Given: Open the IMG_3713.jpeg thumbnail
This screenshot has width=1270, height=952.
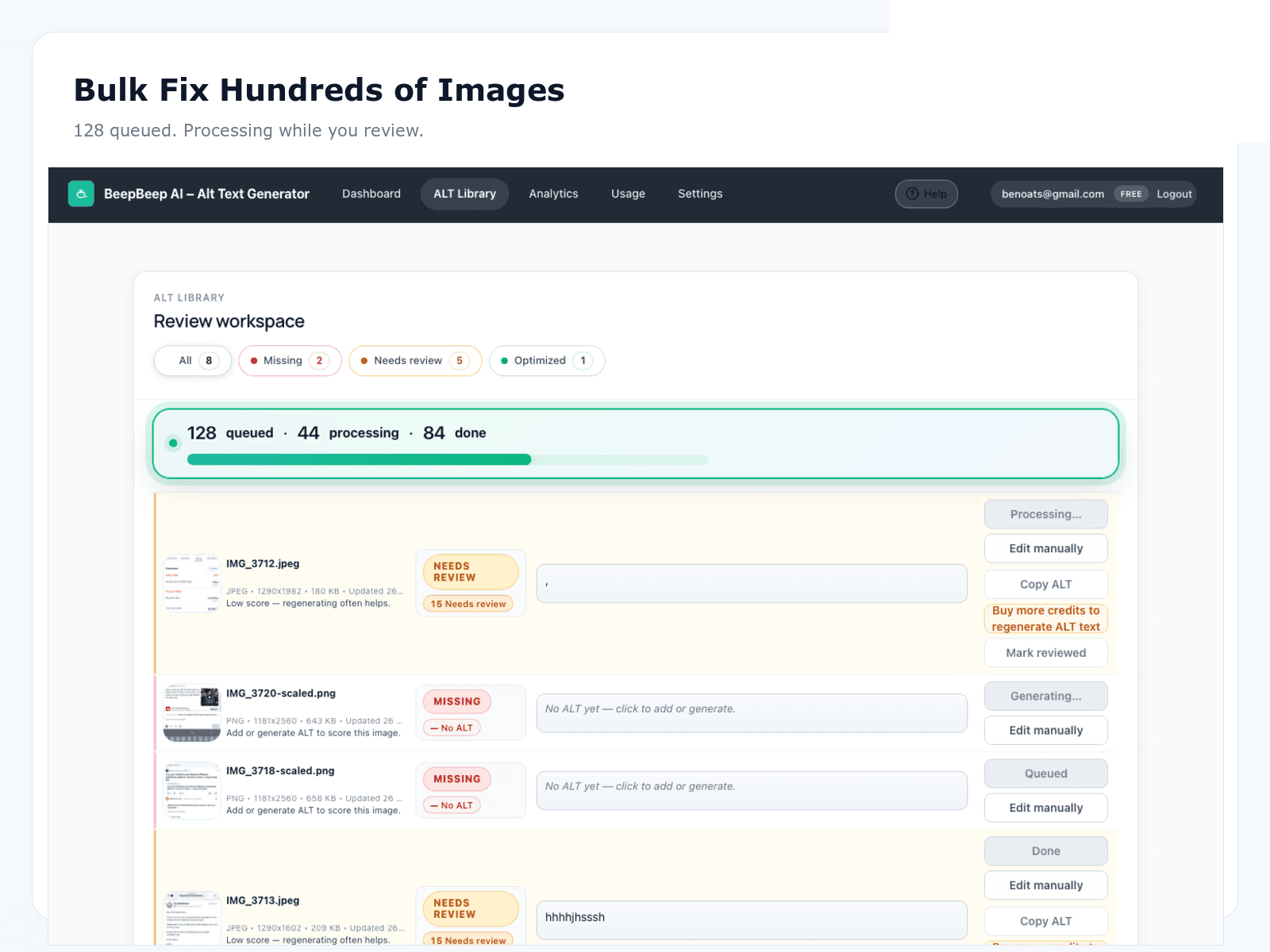Looking at the screenshot, I should tap(191, 918).
